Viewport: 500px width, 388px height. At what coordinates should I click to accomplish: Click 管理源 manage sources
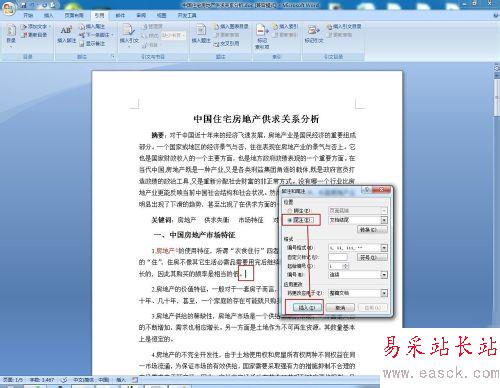(x=153, y=26)
